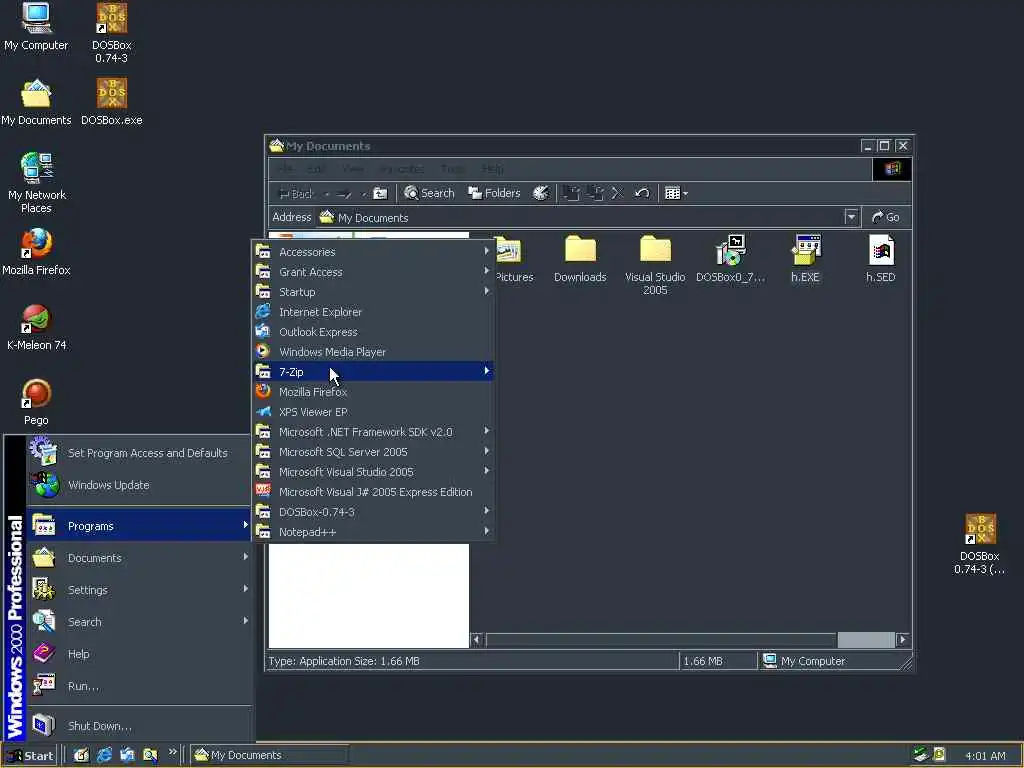
Task: Select the DOSBox0_7... installer file
Action: [730, 259]
